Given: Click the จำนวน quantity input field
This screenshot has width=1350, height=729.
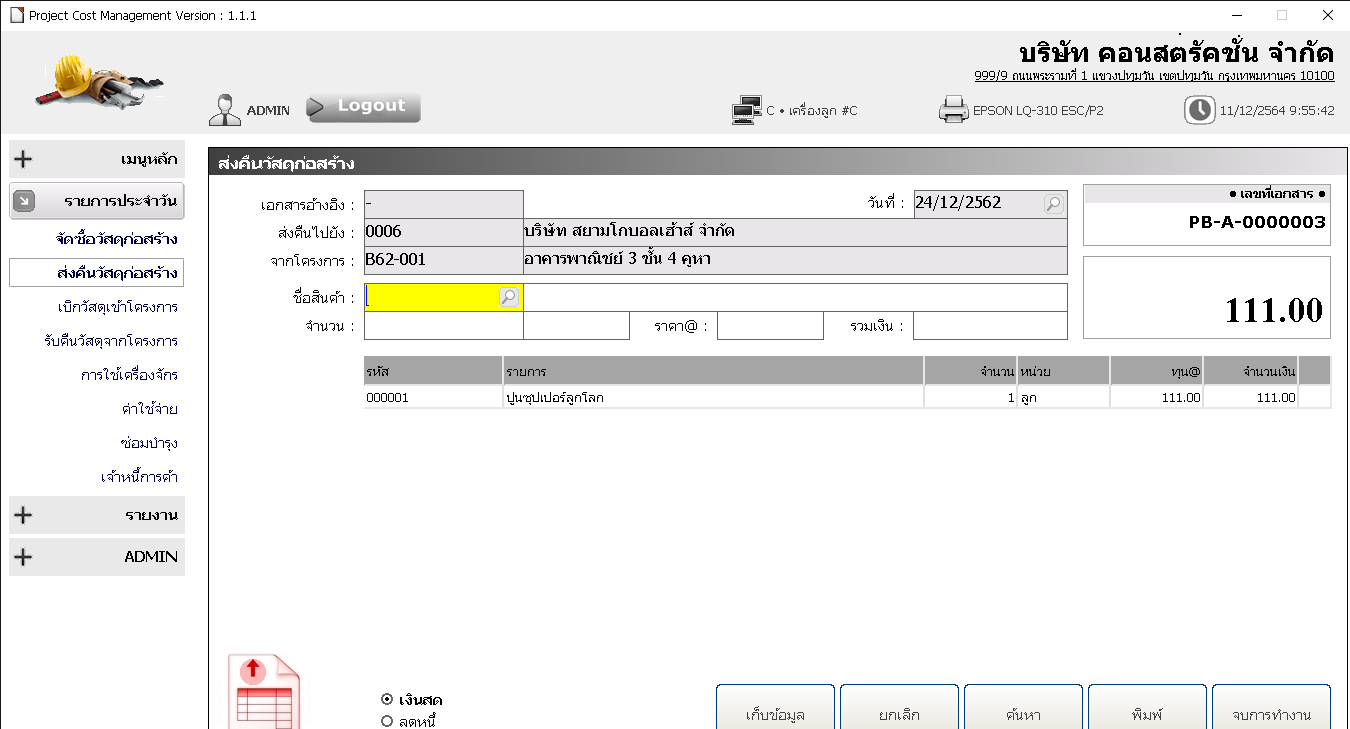Looking at the screenshot, I should click(443, 326).
